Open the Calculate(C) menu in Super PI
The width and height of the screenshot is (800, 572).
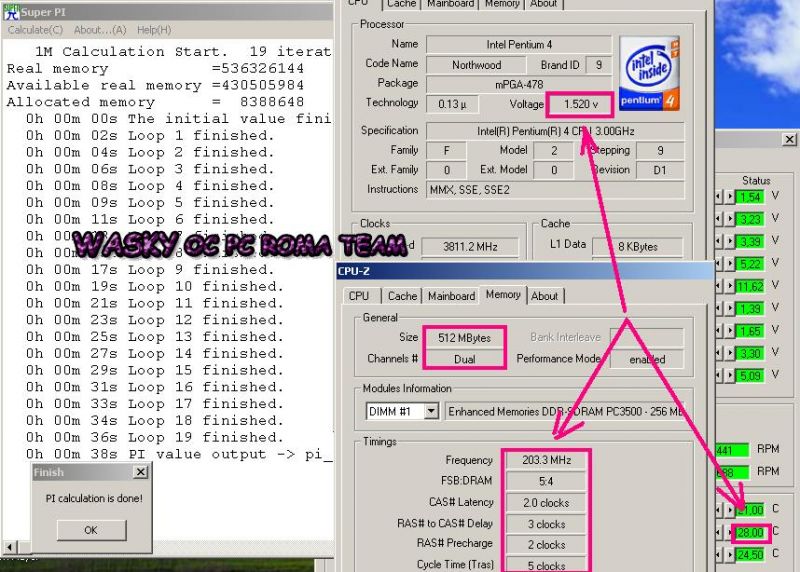[35, 30]
